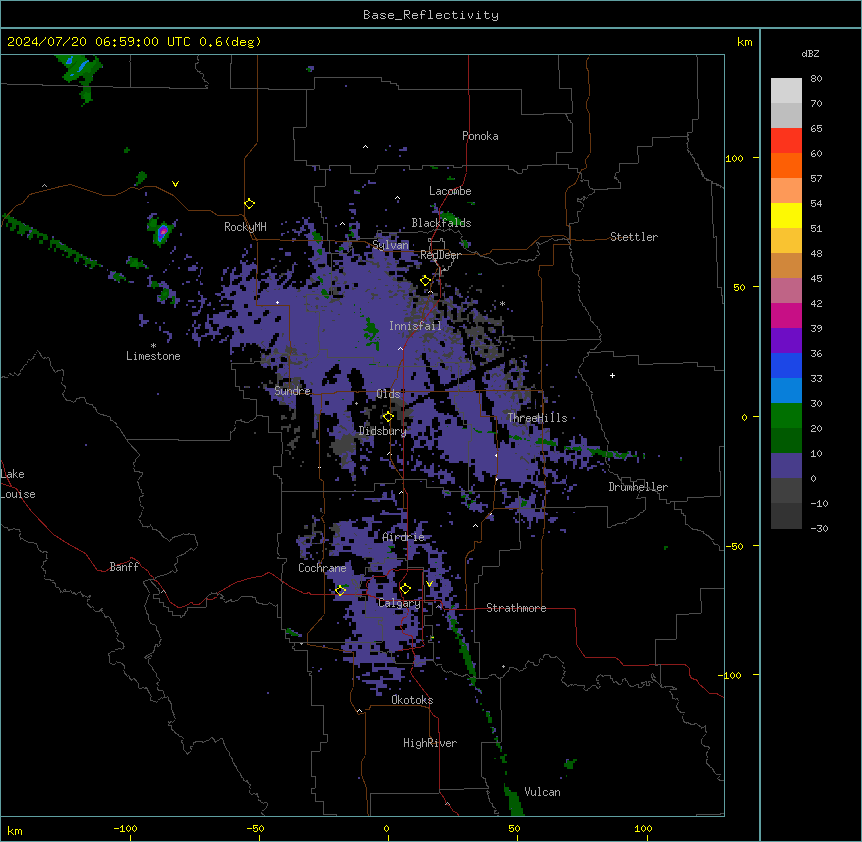Select the blue 33-36 dBZ legend color
This screenshot has width=862, height=842.
pyautogui.click(x=786, y=365)
